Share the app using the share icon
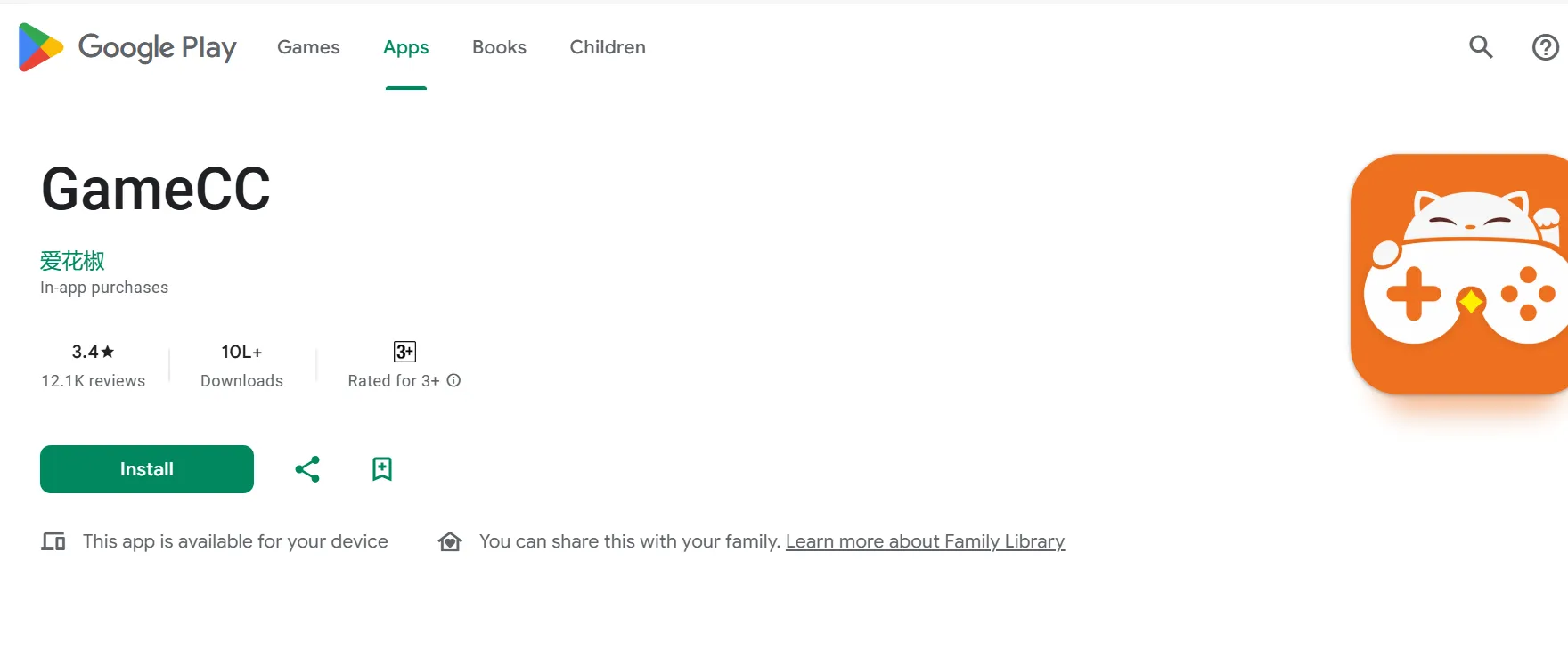 point(307,469)
